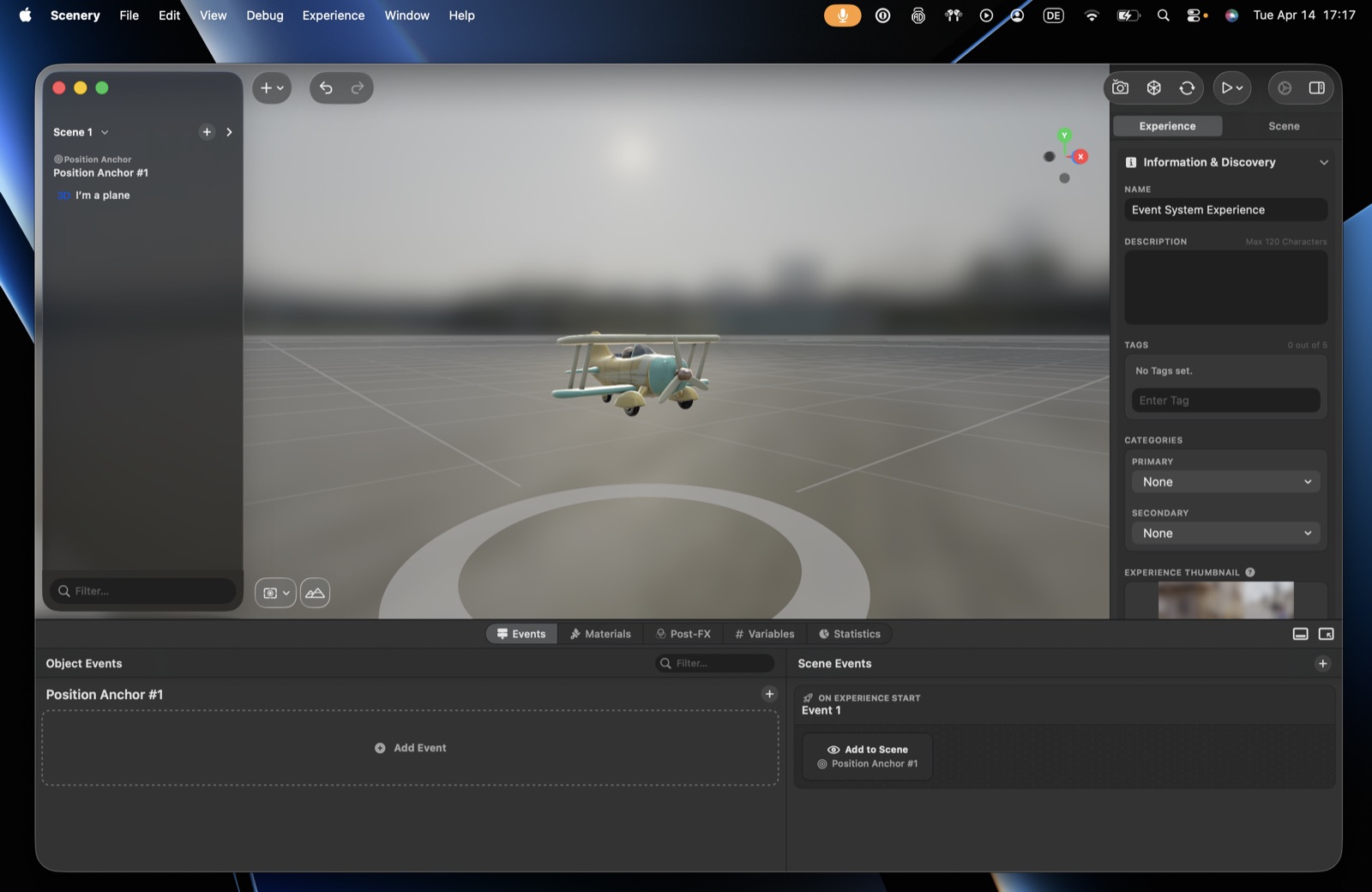Add a new scene event
The image size is (1372, 892).
coord(1323,664)
